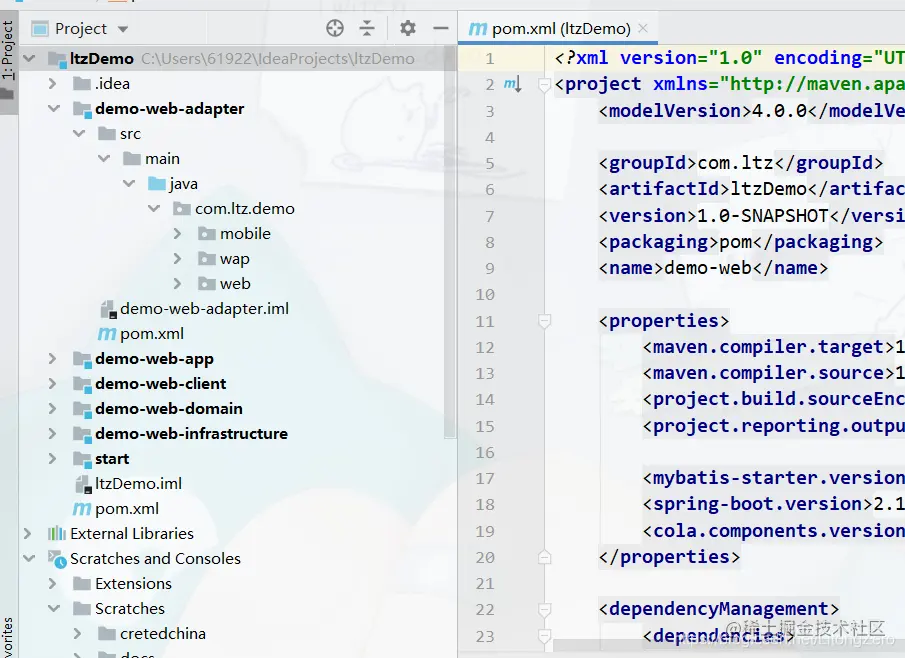This screenshot has width=905, height=658.
Task: Click fold end marker at line 20
Action: [544, 557]
